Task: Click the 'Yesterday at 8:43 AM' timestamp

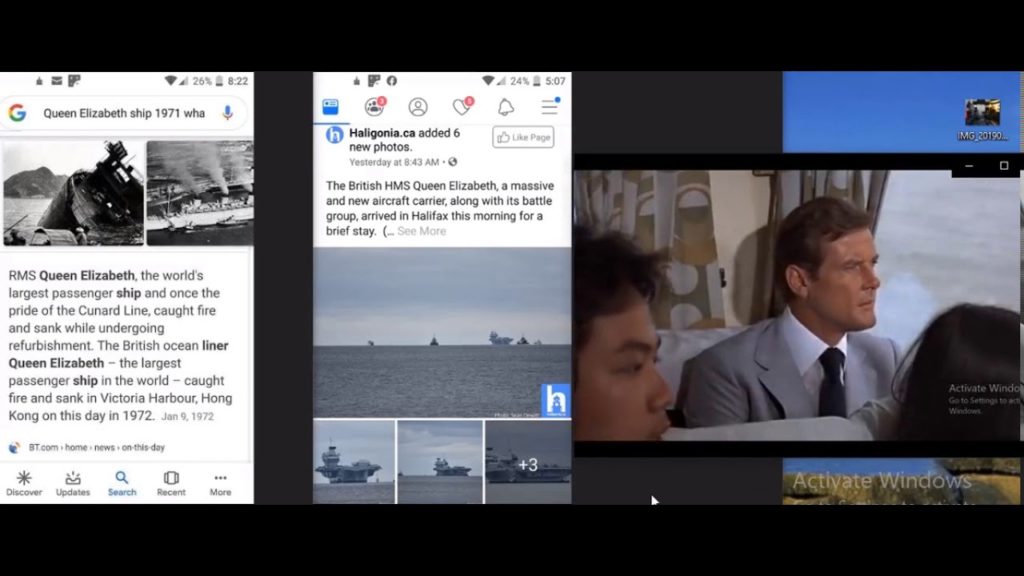Action: click(394, 162)
